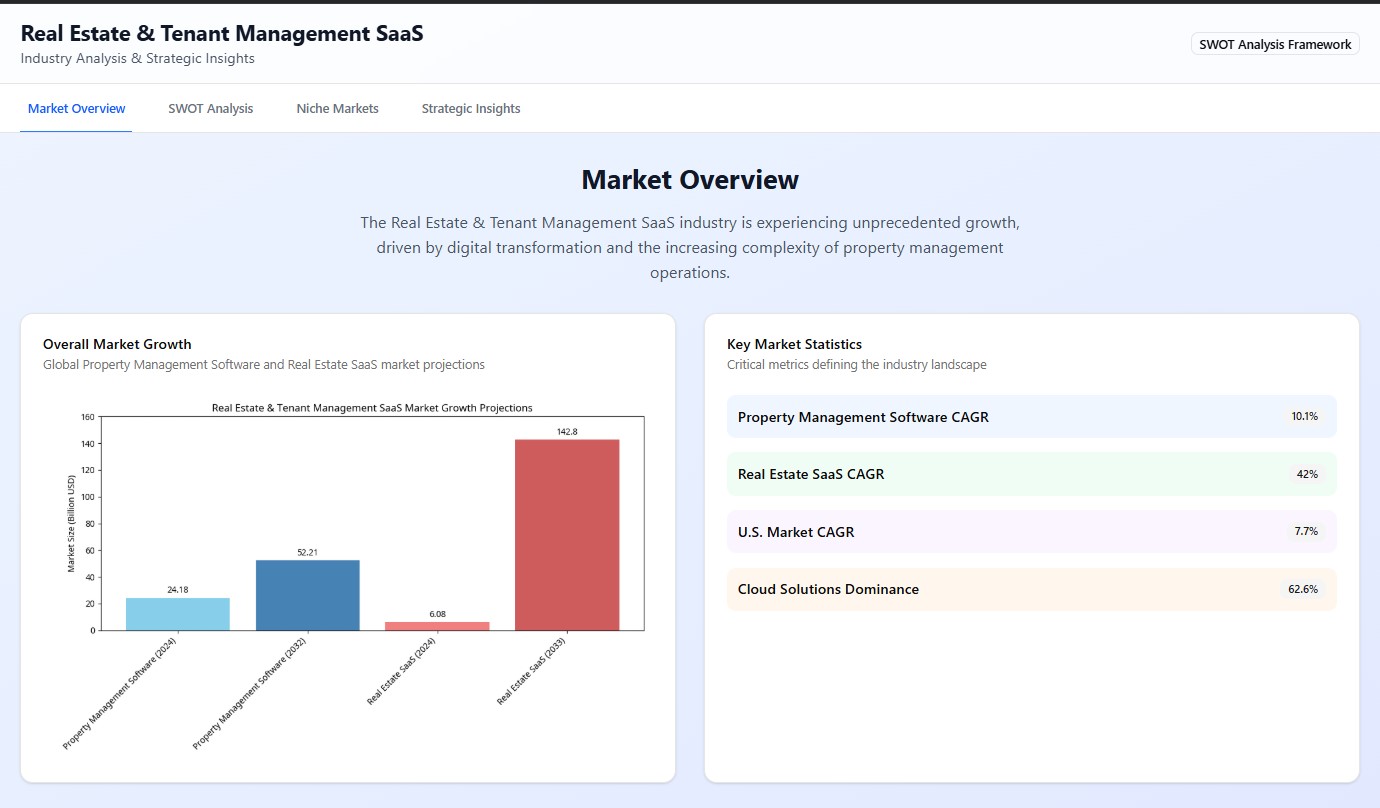Click the tall red 142.8 bar
This screenshot has height=808, width=1380.
click(567, 535)
